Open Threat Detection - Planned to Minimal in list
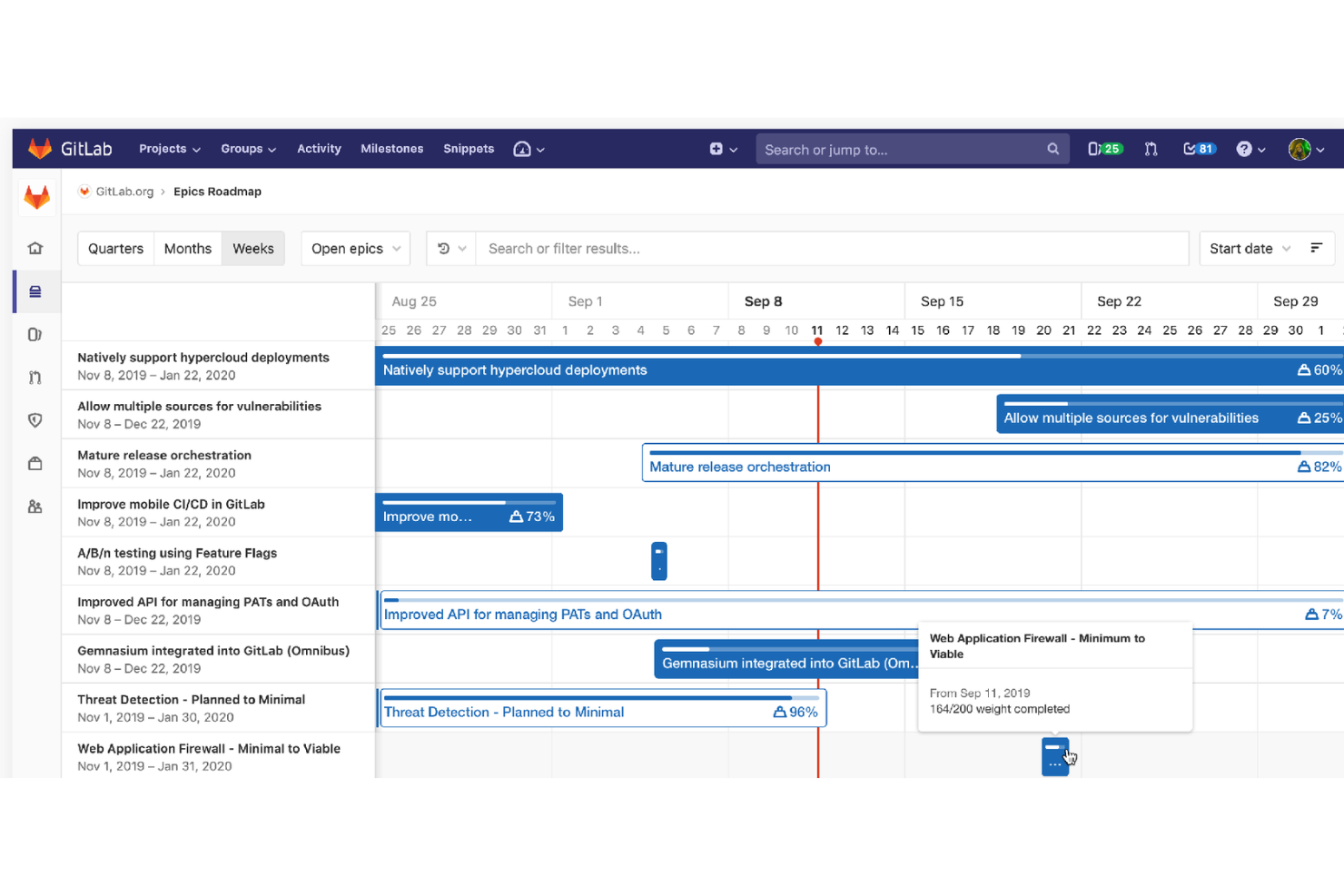This screenshot has width=1344, height=896. 191,700
